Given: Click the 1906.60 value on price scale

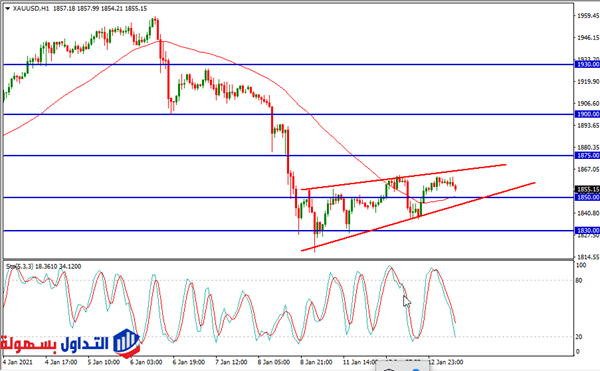Looking at the screenshot, I should pyautogui.click(x=588, y=103).
